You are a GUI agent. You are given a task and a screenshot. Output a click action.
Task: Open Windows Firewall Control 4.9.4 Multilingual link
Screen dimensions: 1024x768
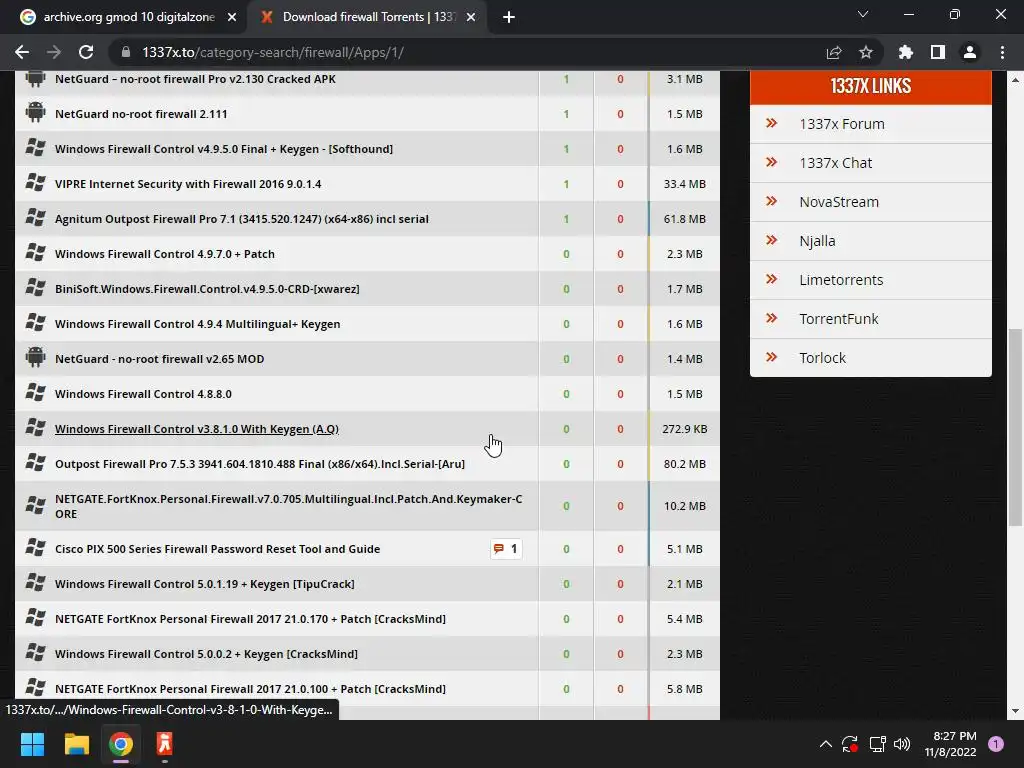pyautogui.click(x=197, y=324)
